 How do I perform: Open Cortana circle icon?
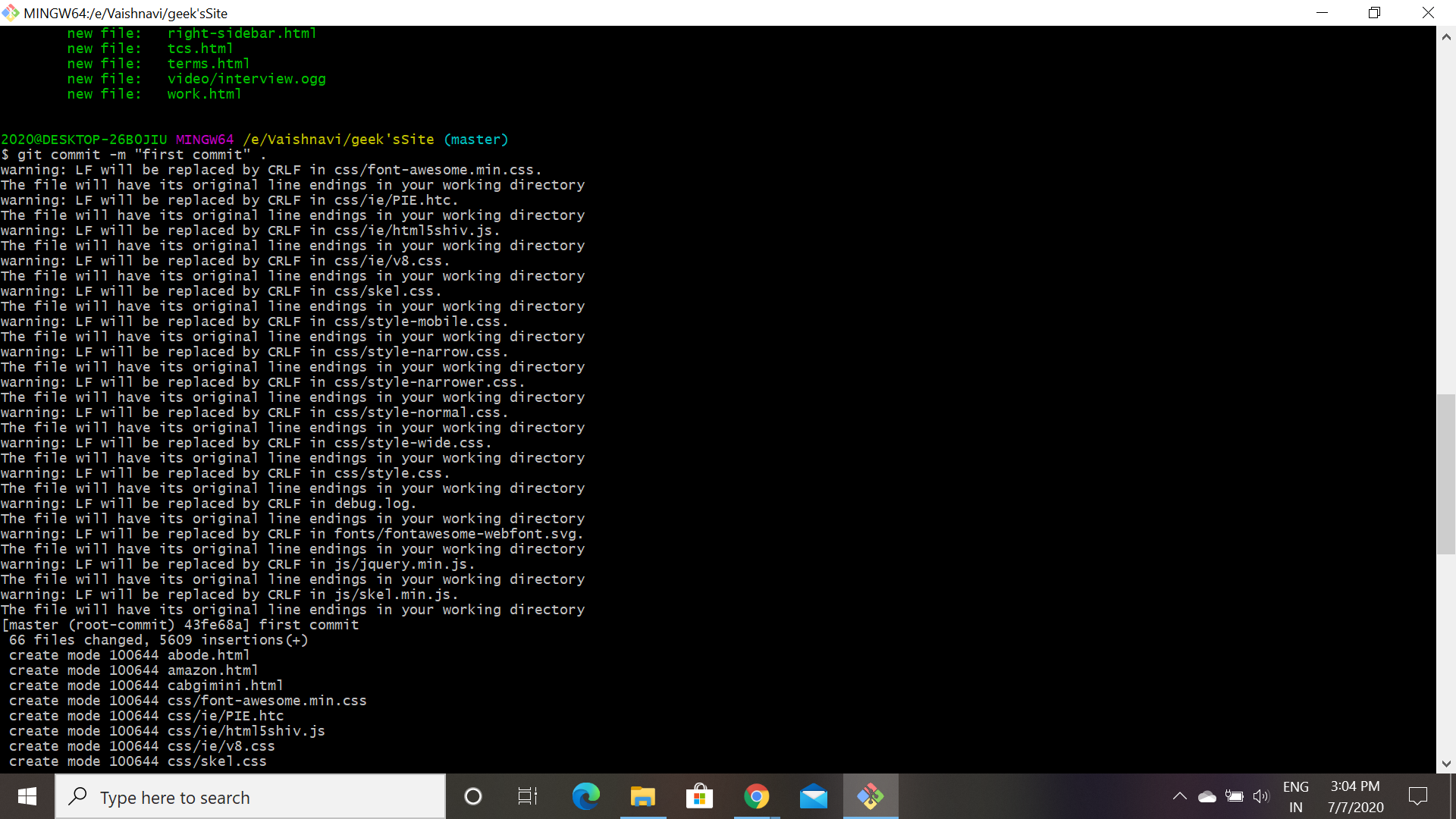point(472,796)
